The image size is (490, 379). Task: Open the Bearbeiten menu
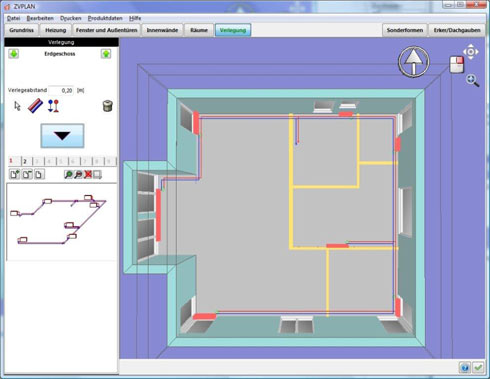click(40, 18)
